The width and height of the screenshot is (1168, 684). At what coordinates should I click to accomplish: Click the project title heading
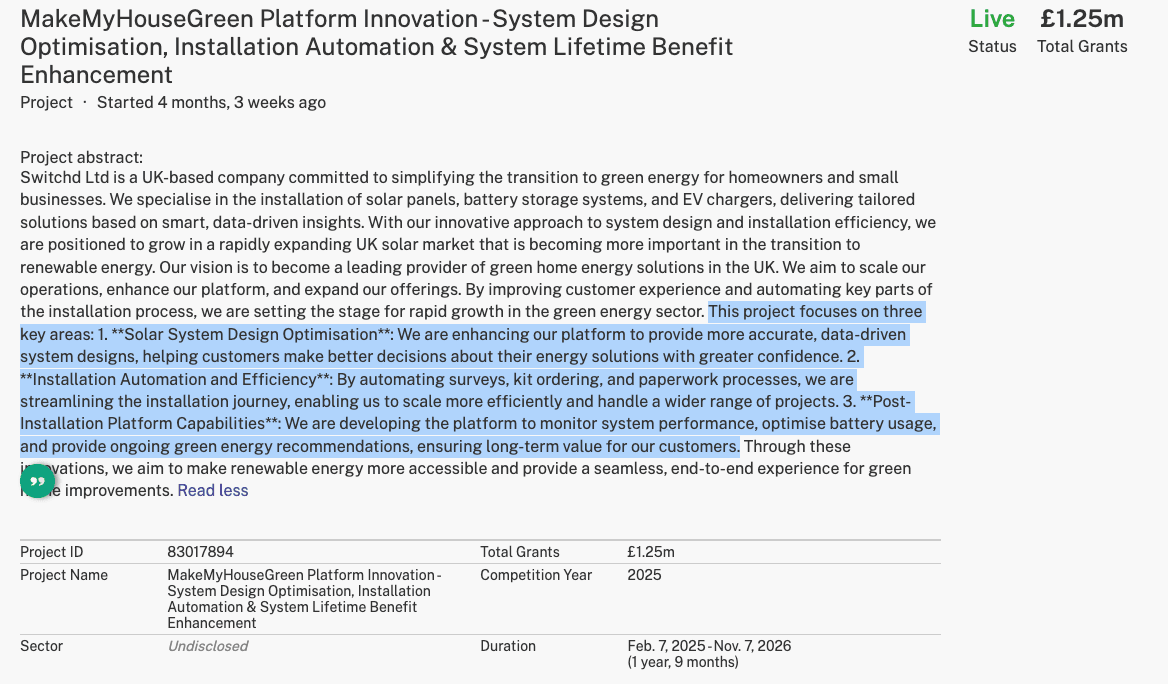coord(376,46)
